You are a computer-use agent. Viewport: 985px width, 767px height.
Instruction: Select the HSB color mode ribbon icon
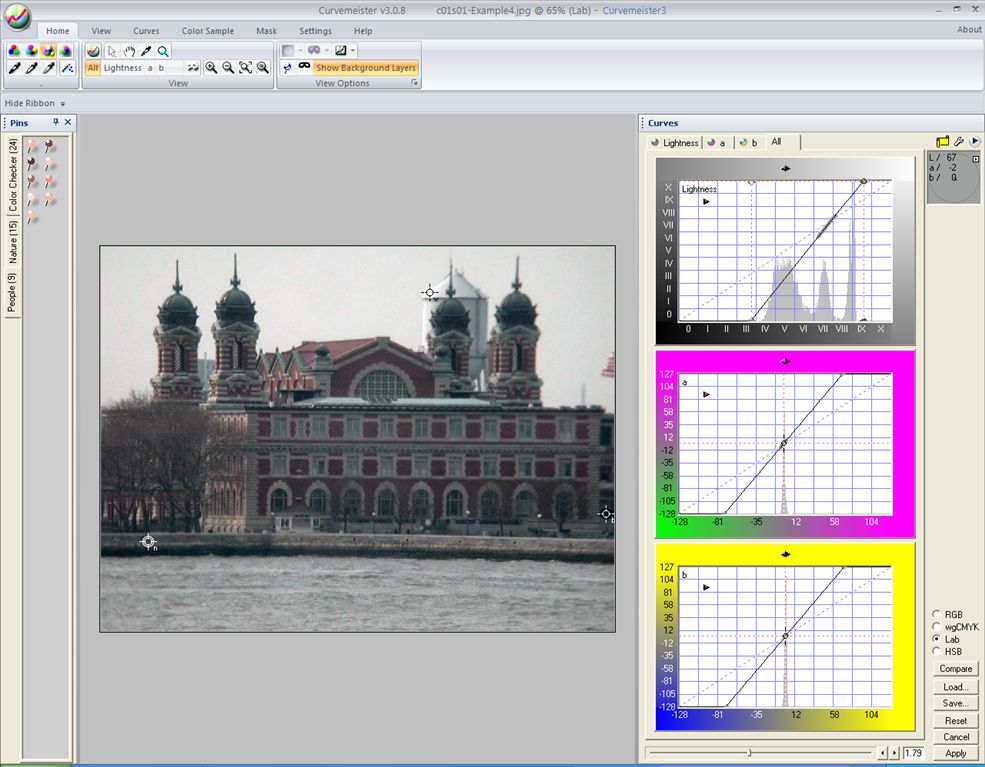(x=65, y=51)
